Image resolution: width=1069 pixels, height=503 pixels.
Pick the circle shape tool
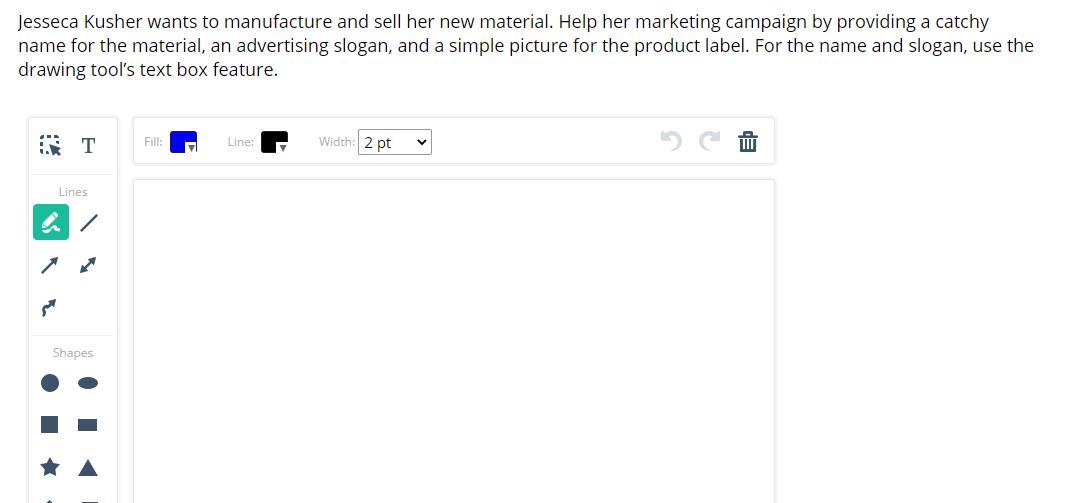pyautogui.click(x=49, y=383)
